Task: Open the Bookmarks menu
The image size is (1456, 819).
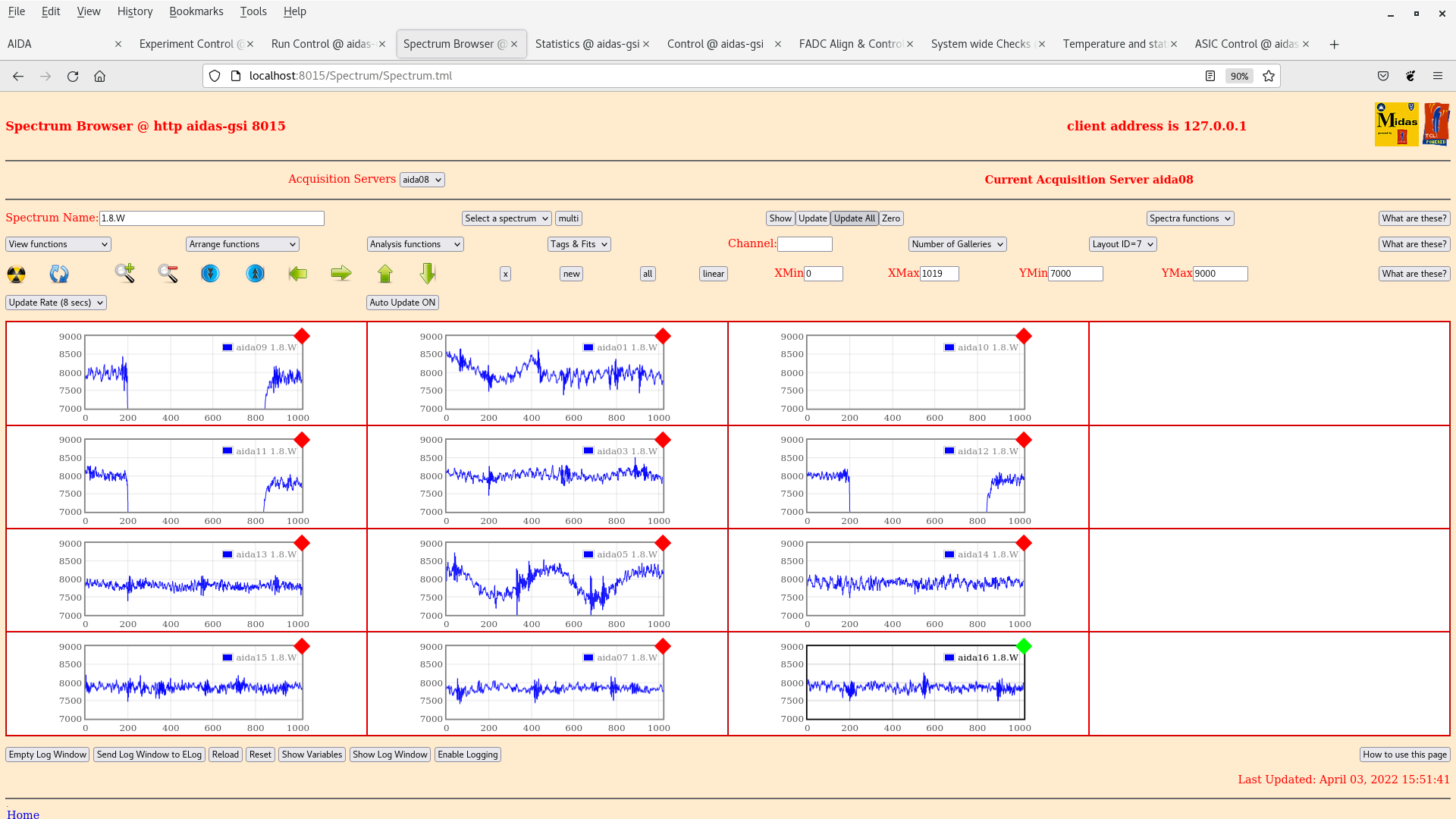Action: (x=196, y=11)
